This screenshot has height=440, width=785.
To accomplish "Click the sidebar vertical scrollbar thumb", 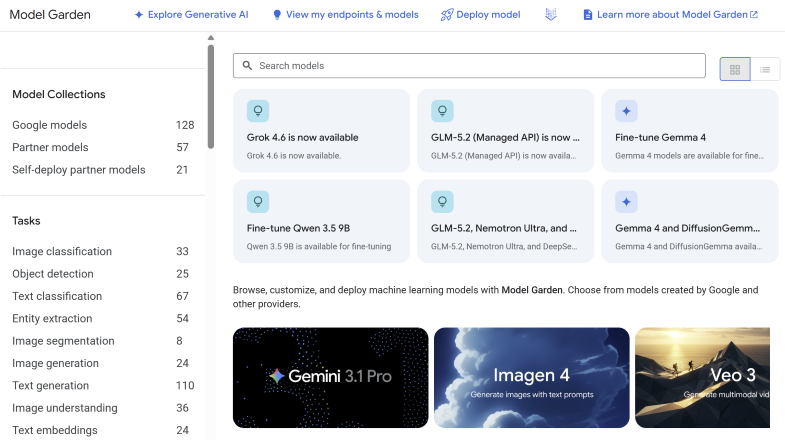I will point(211,97).
